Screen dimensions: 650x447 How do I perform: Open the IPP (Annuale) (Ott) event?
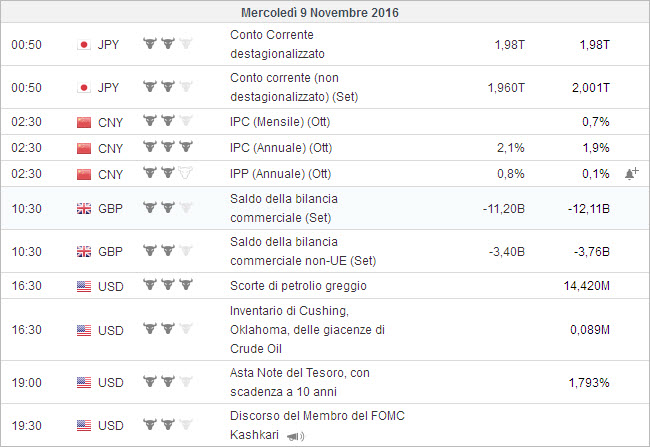click(x=280, y=174)
